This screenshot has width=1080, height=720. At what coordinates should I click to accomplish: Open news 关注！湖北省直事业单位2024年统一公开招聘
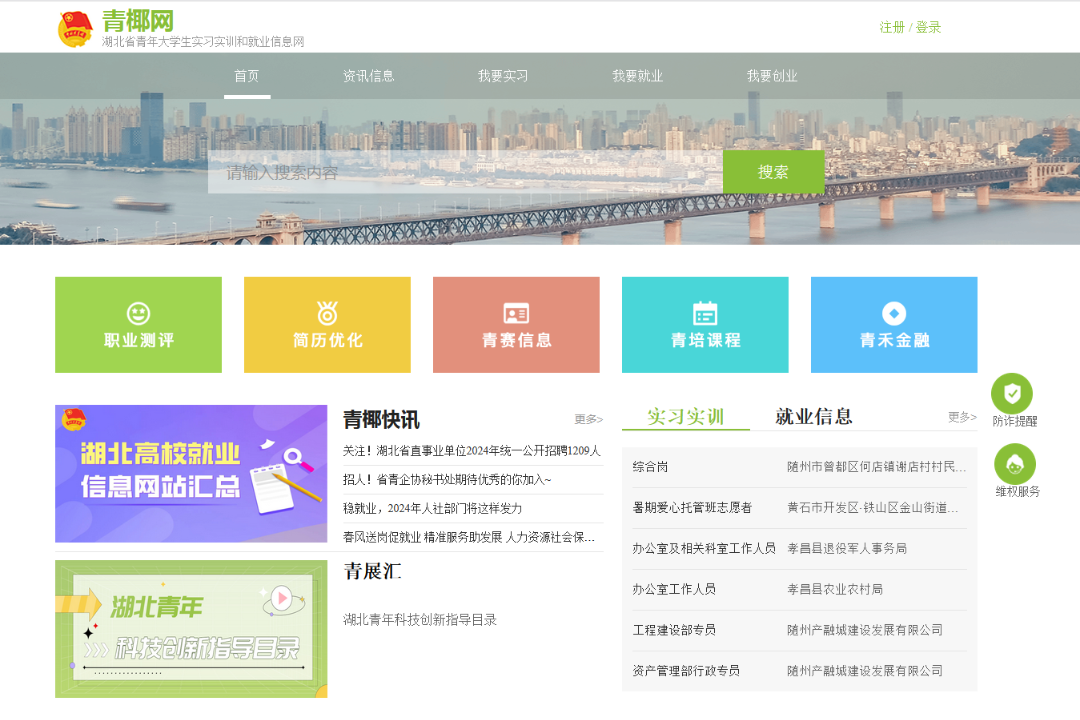coord(472,451)
